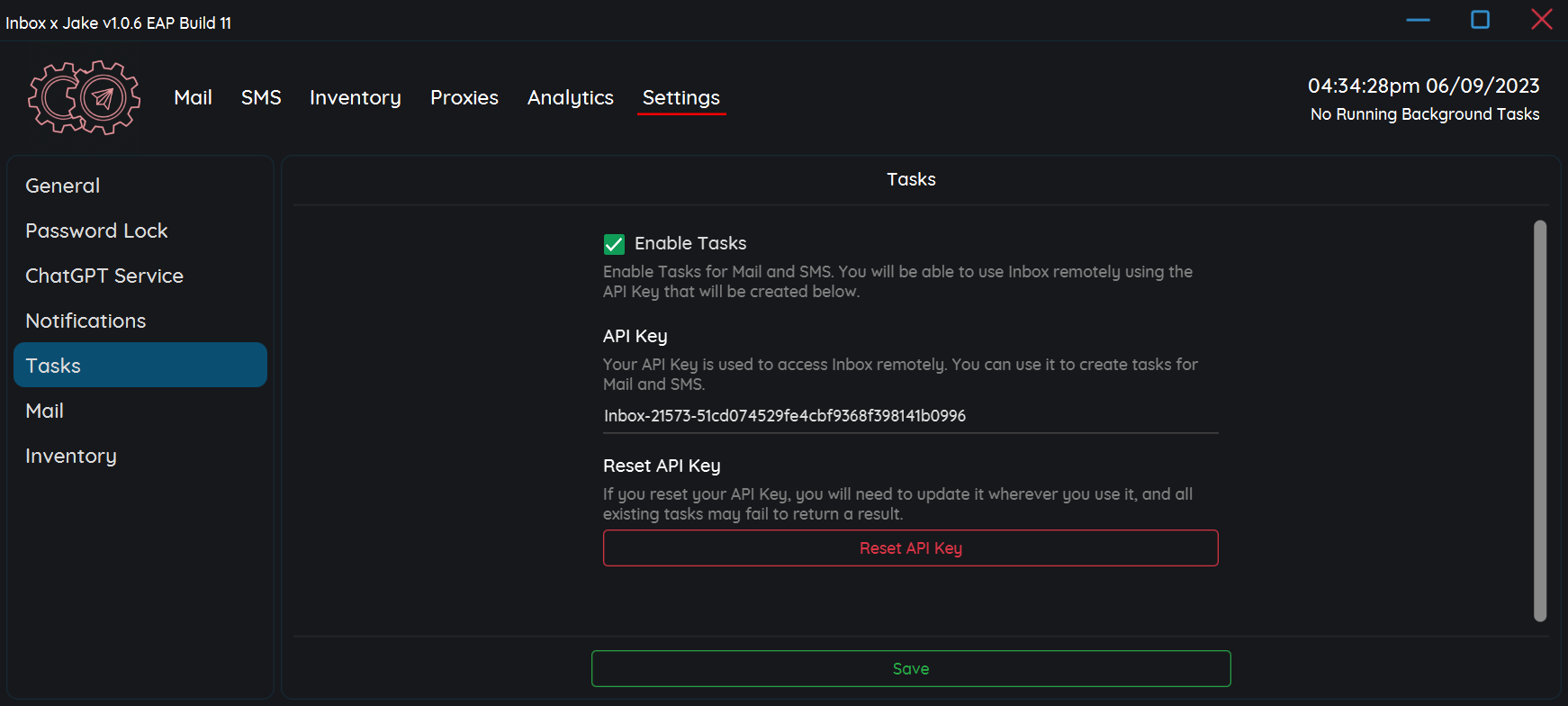Open the Mail top navigation tab
The width and height of the screenshot is (1568, 706).
[x=193, y=97]
